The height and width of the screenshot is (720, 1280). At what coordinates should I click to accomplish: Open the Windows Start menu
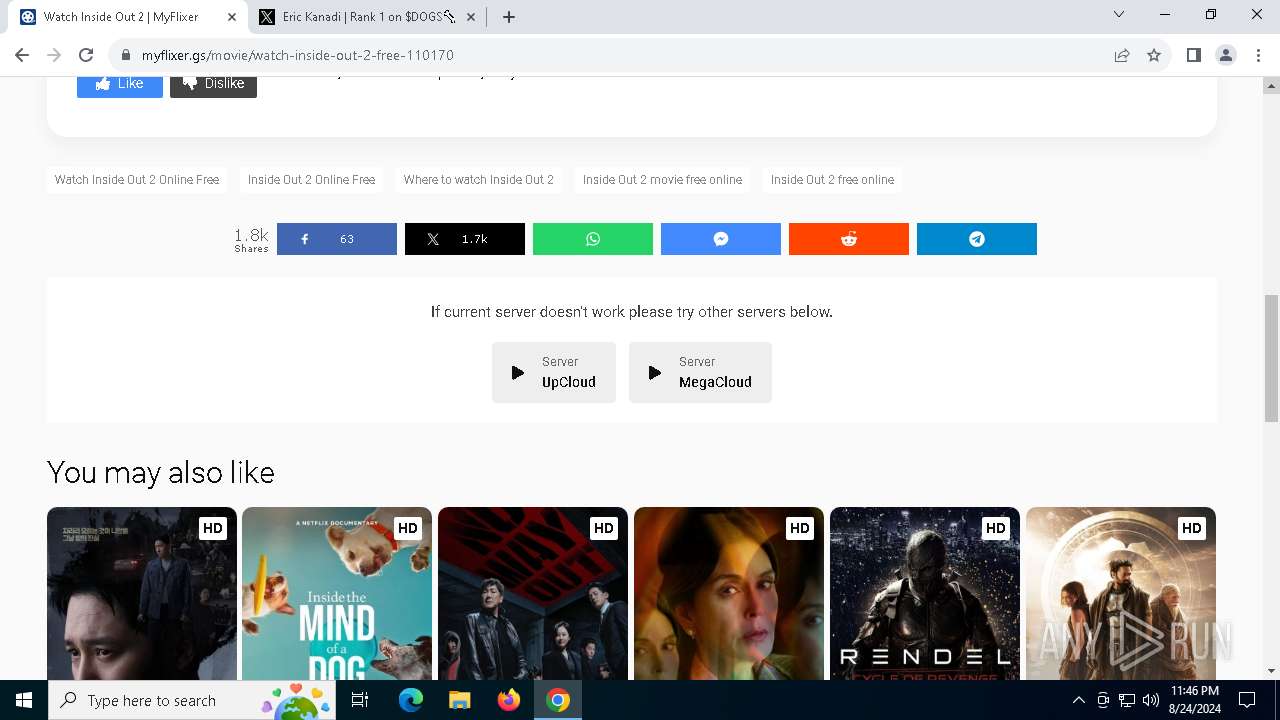(24, 700)
